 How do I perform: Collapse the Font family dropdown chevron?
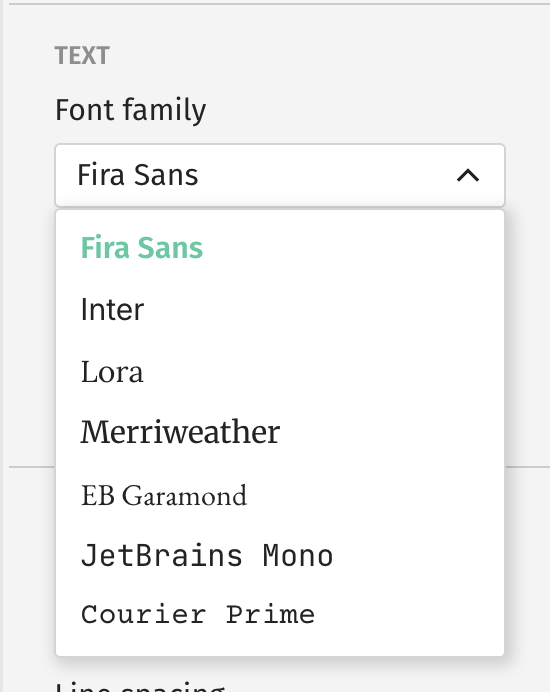[468, 176]
